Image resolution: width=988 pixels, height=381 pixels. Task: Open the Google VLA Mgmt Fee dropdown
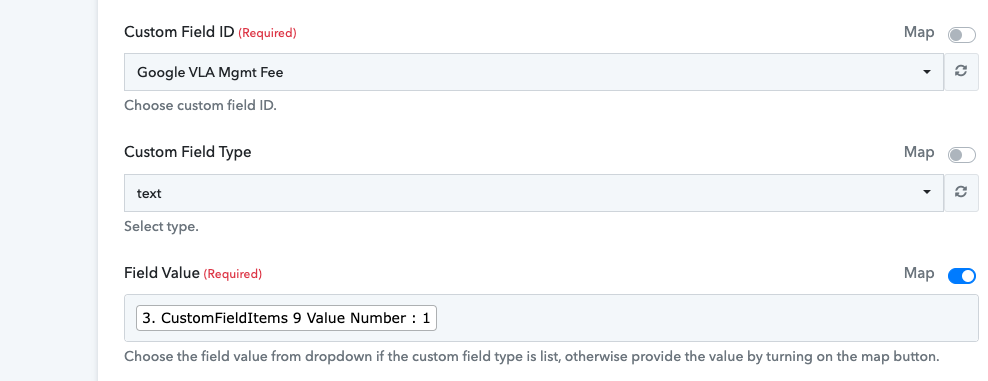534,72
